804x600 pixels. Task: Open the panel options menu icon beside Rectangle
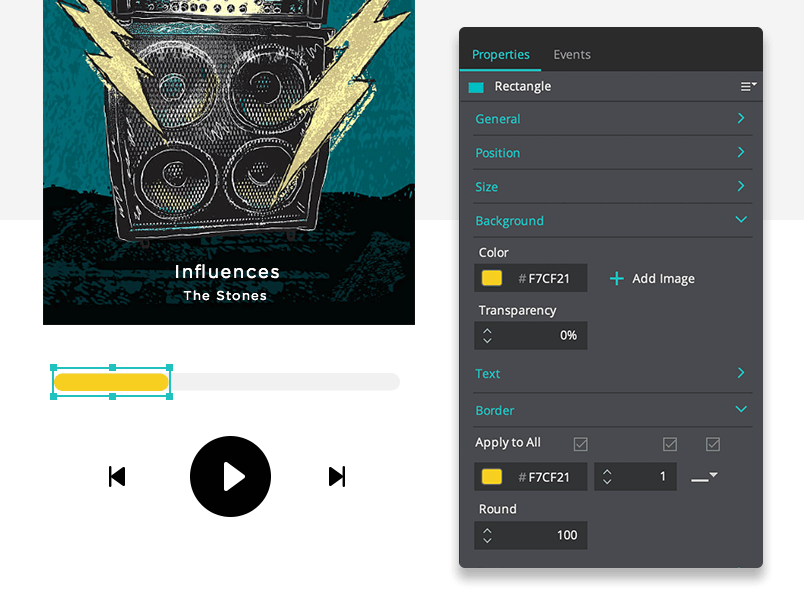click(748, 86)
